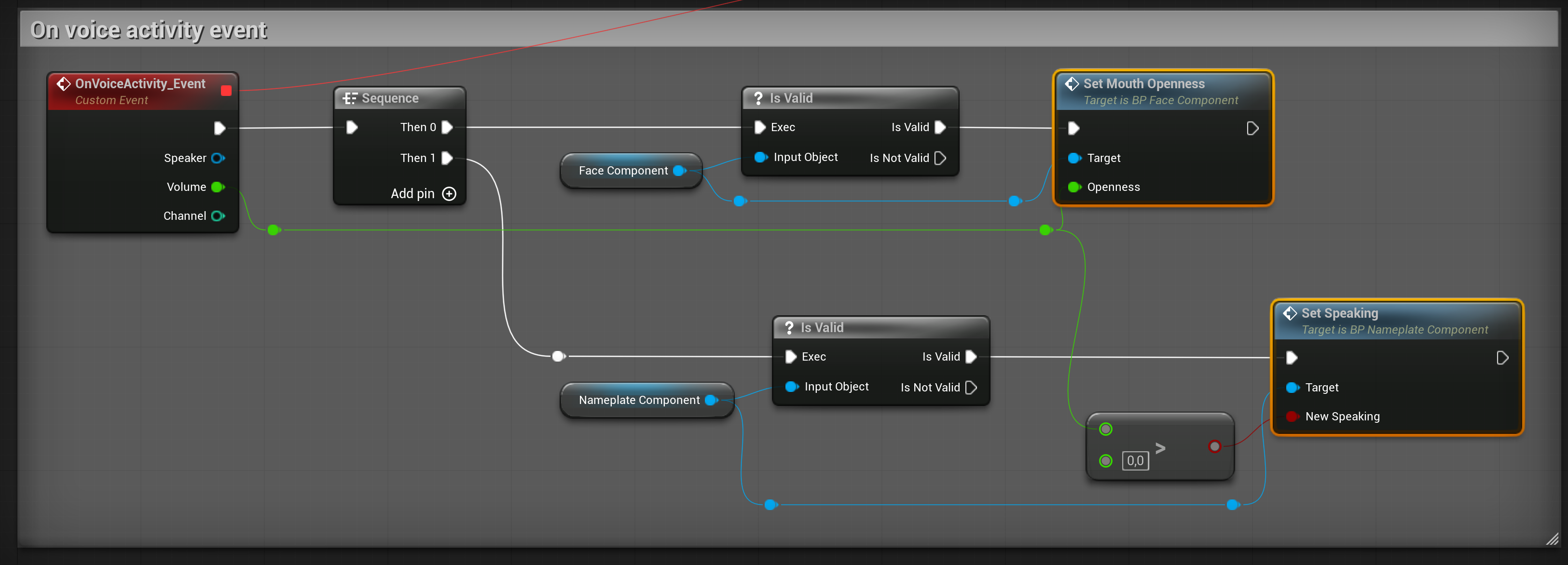This screenshot has width=1568, height=565.
Task: Click the Set Mouth Openness function icon
Action: (1072, 84)
